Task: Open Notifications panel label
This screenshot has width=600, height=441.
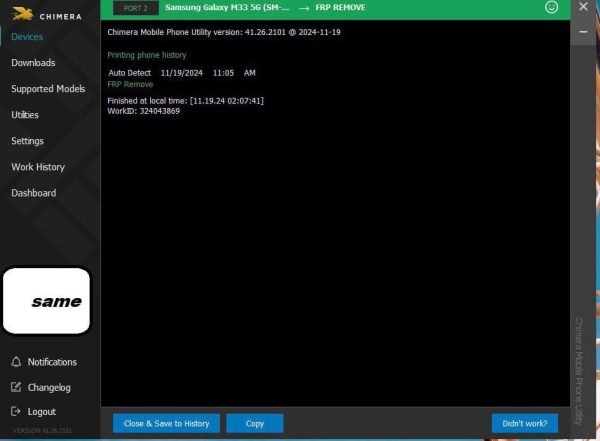Action: 52,362
